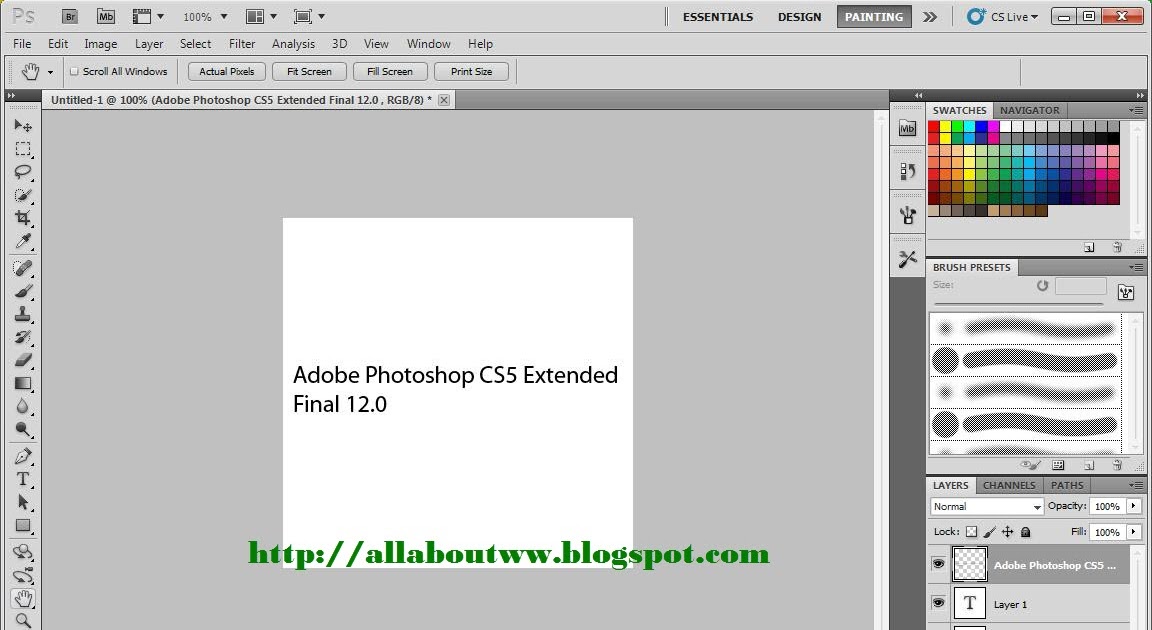Enable Scroll All Windows checkbox

pyautogui.click(x=74, y=71)
